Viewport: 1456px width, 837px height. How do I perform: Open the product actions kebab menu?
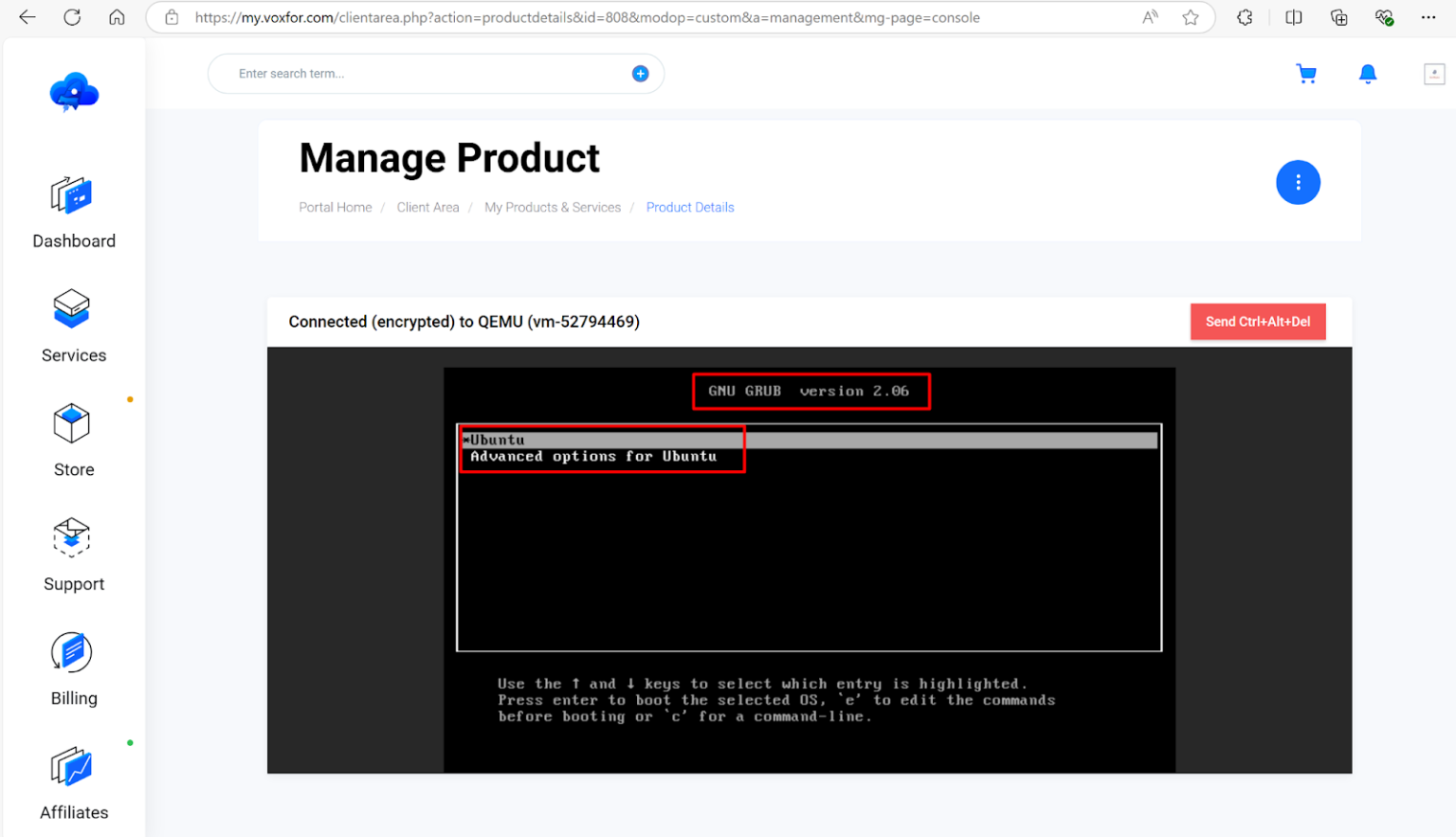(1298, 182)
